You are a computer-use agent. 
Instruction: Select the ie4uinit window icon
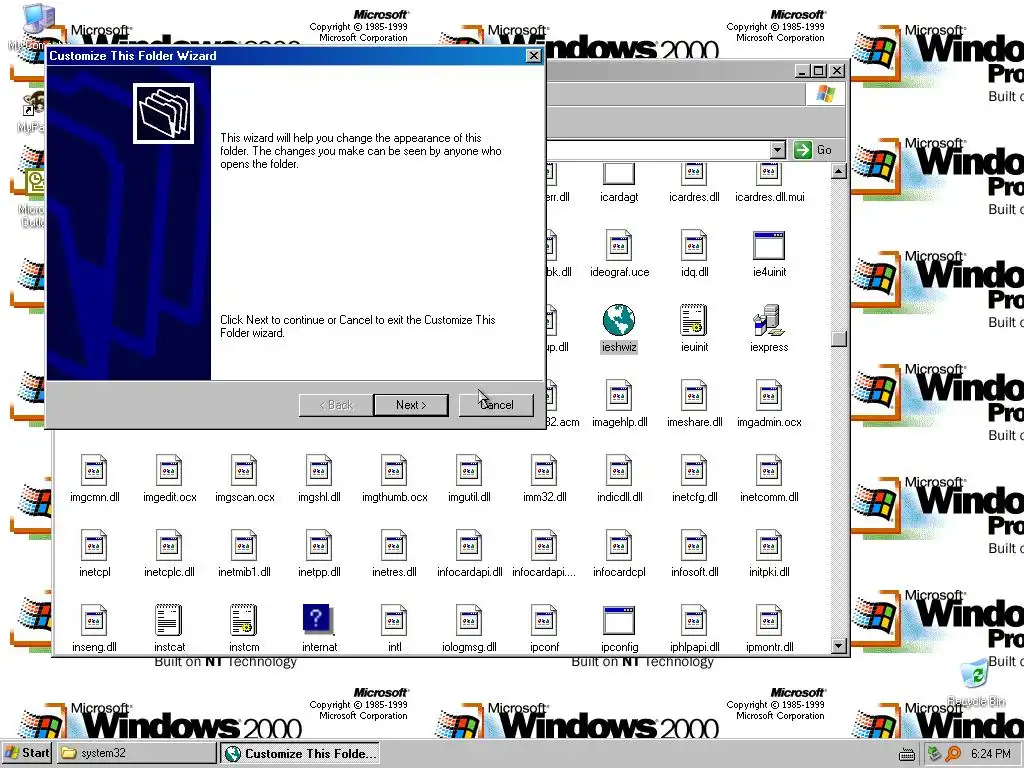(x=769, y=246)
